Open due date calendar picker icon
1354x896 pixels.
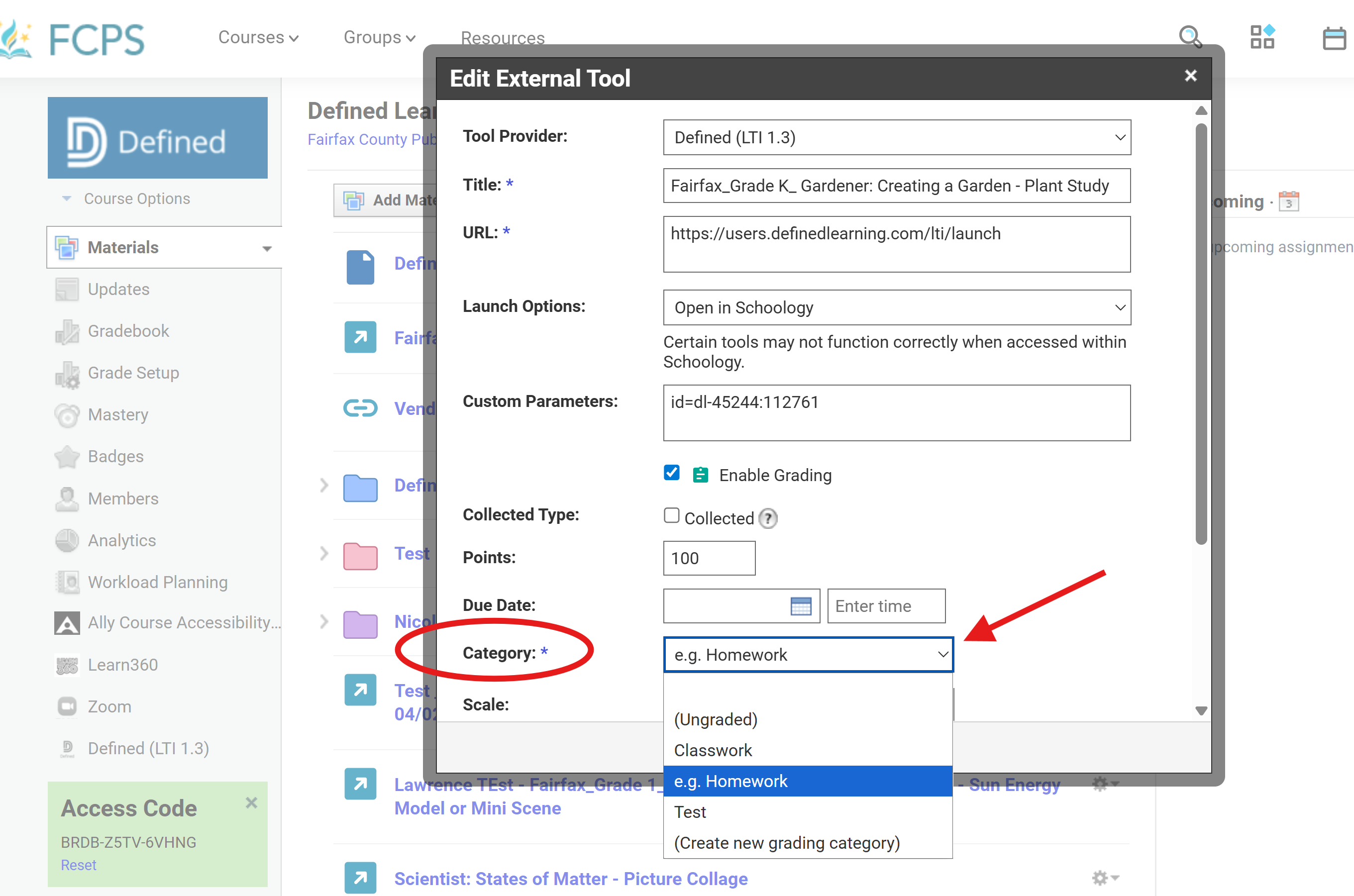click(x=800, y=606)
